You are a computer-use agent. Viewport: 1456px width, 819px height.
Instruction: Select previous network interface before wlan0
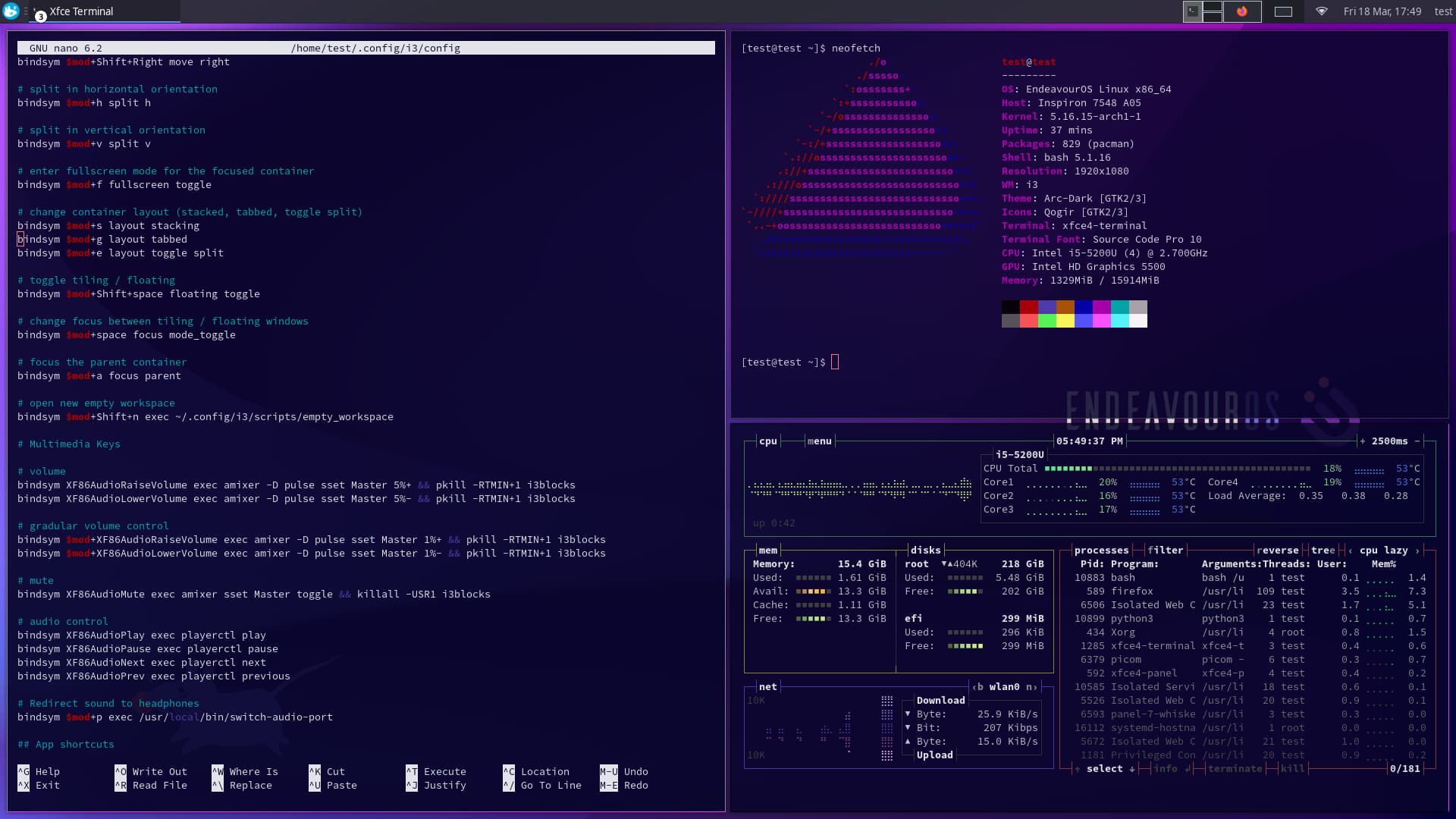pyautogui.click(x=977, y=687)
